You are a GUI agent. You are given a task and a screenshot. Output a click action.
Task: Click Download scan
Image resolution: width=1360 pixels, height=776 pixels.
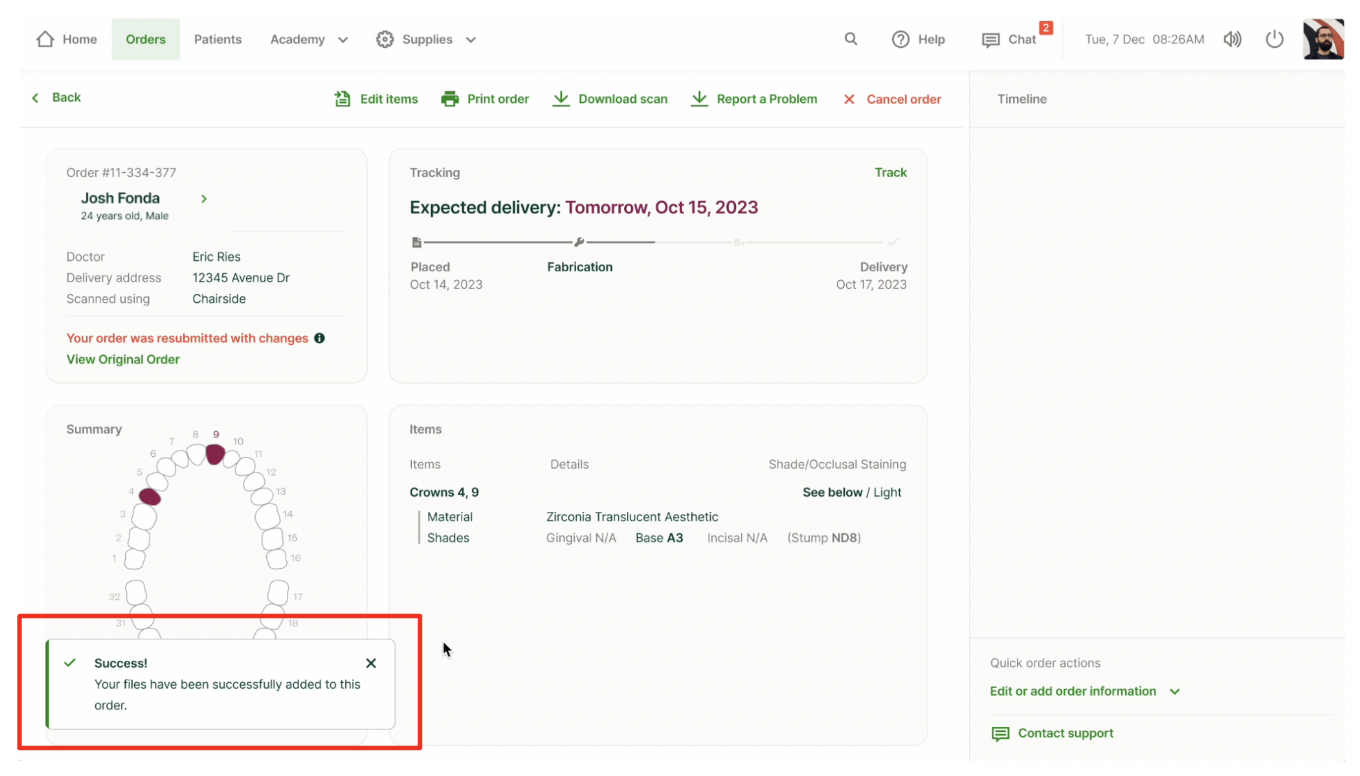pos(610,99)
